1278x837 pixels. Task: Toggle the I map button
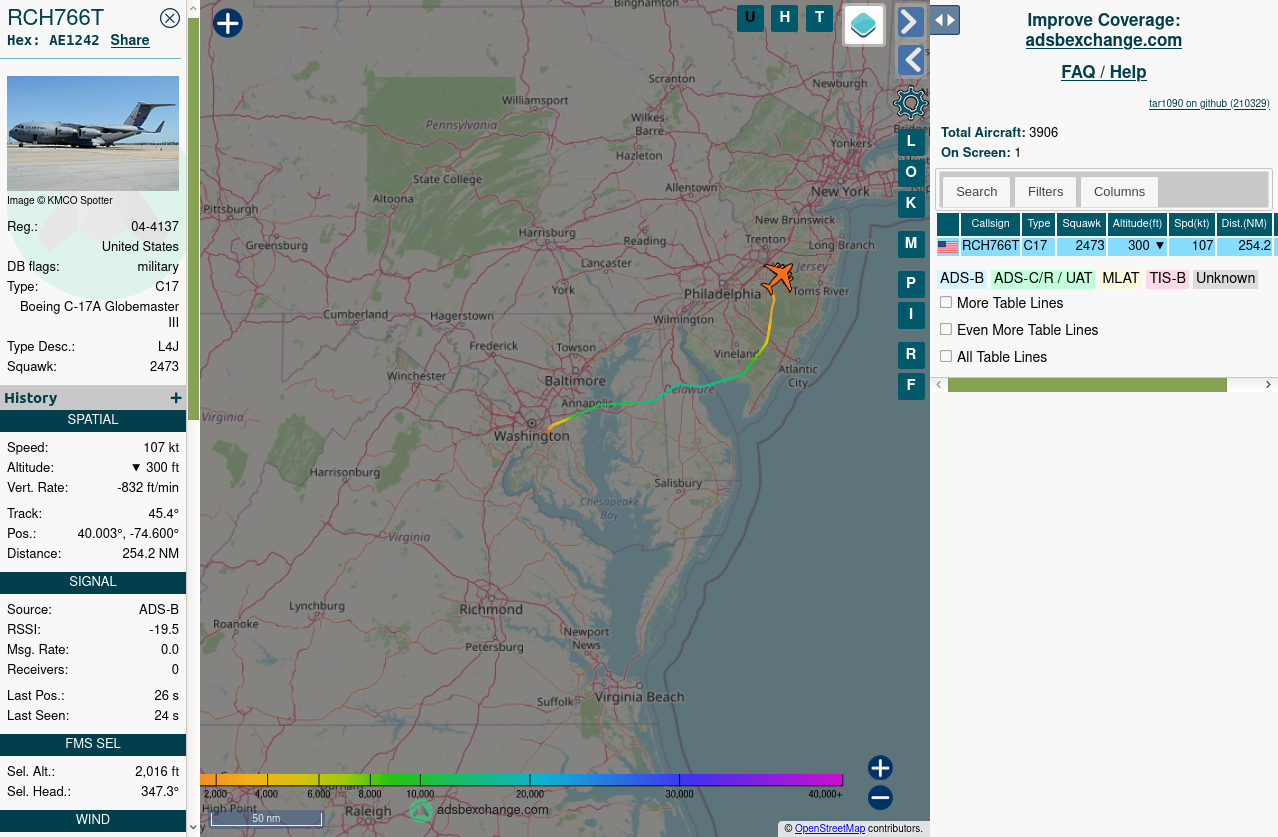click(911, 315)
